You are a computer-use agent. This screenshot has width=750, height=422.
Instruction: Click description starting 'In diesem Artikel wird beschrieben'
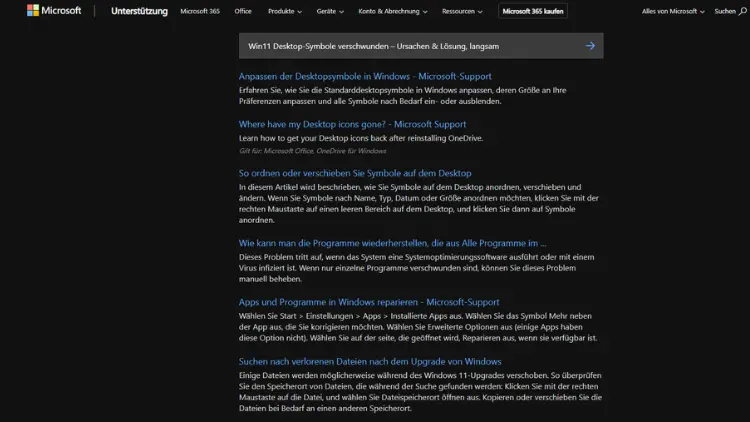click(419, 203)
